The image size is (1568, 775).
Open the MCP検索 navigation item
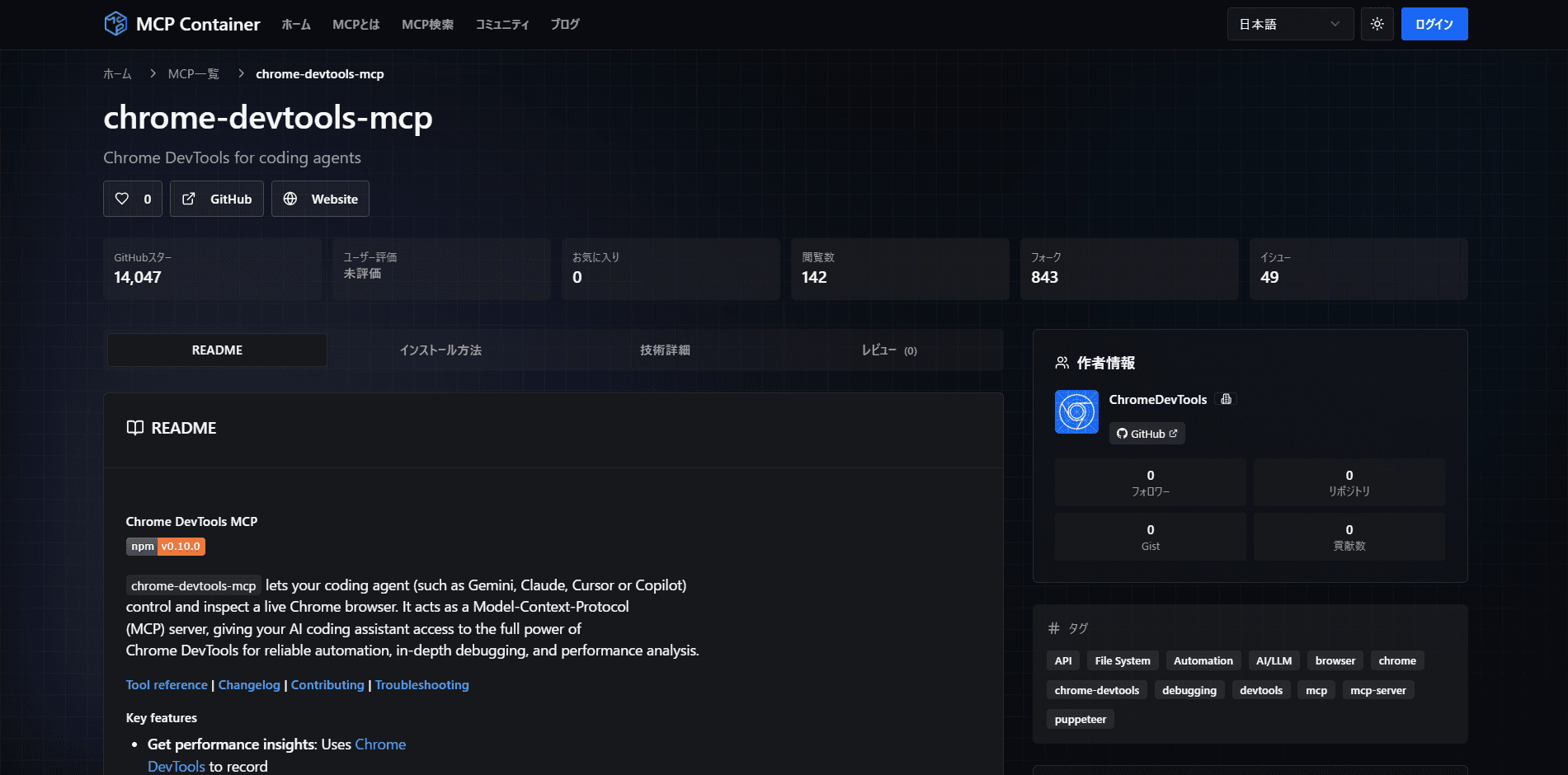click(x=427, y=25)
